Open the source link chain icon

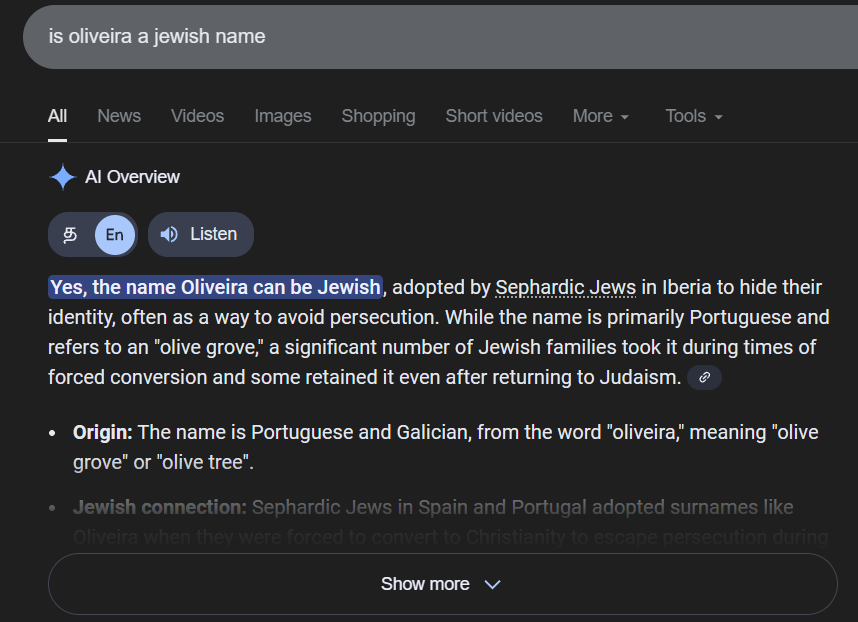pyautogui.click(x=705, y=377)
